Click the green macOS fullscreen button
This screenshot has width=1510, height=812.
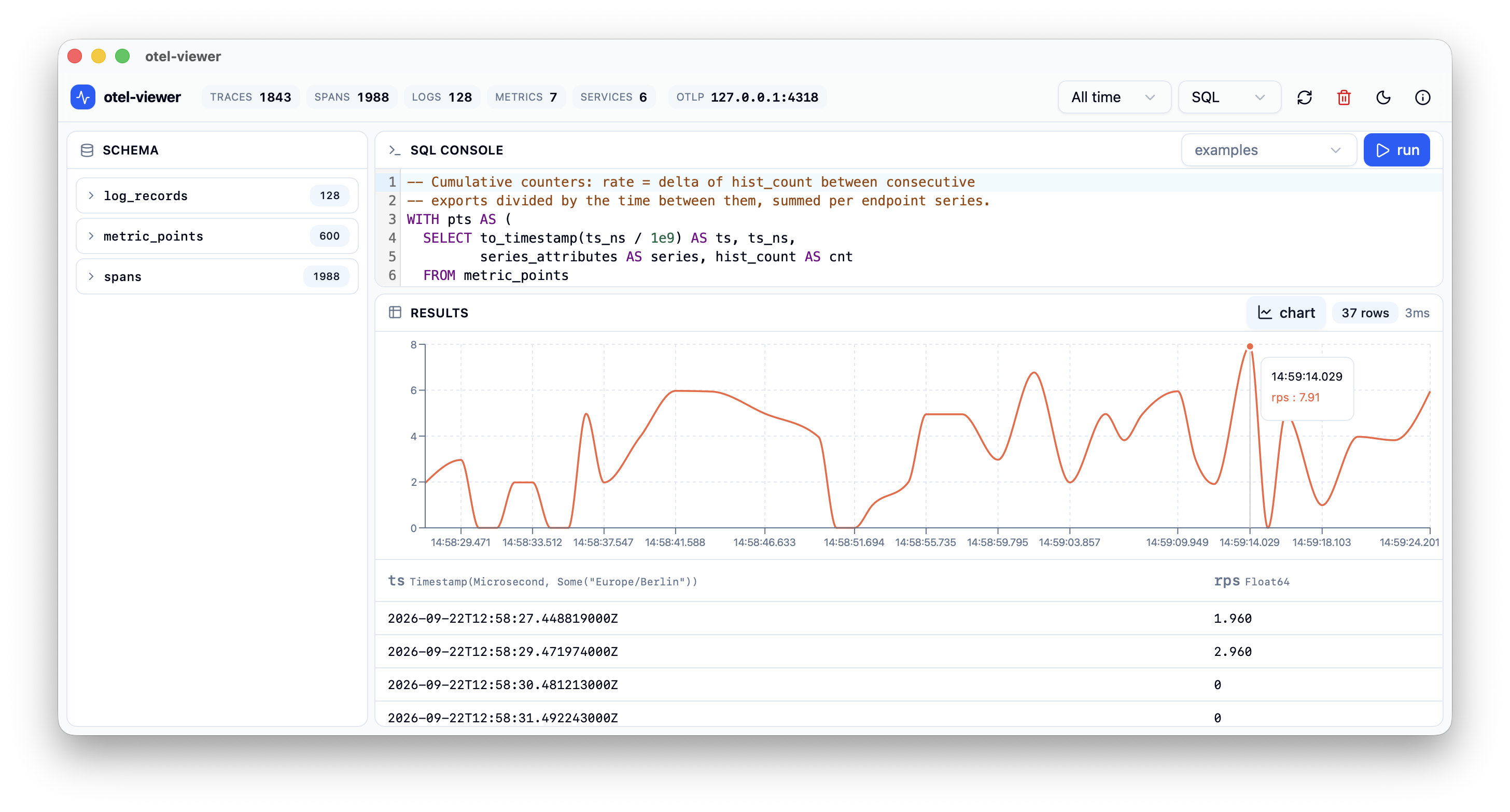point(122,57)
